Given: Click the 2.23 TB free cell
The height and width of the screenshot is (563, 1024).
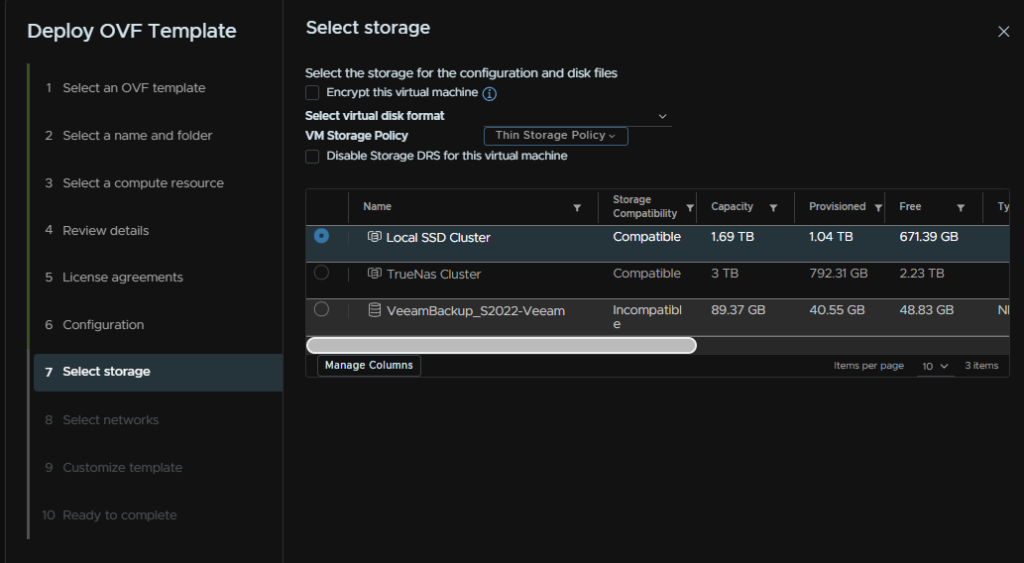Looking at the screenshot, I should (x=921, y=274).
